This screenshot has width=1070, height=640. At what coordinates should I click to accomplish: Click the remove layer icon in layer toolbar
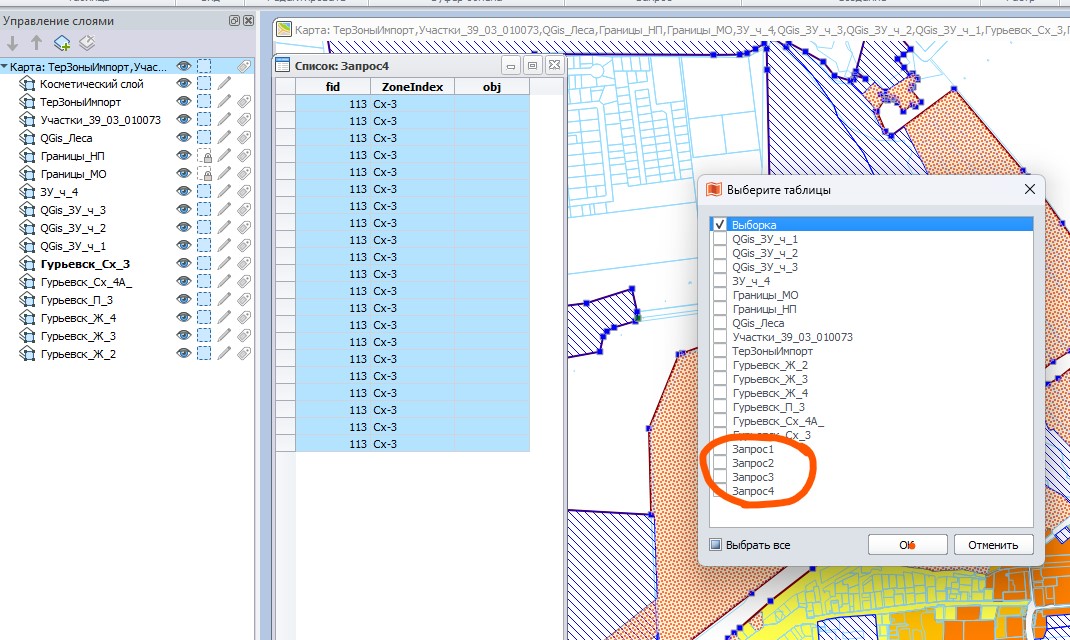[87, 43]
